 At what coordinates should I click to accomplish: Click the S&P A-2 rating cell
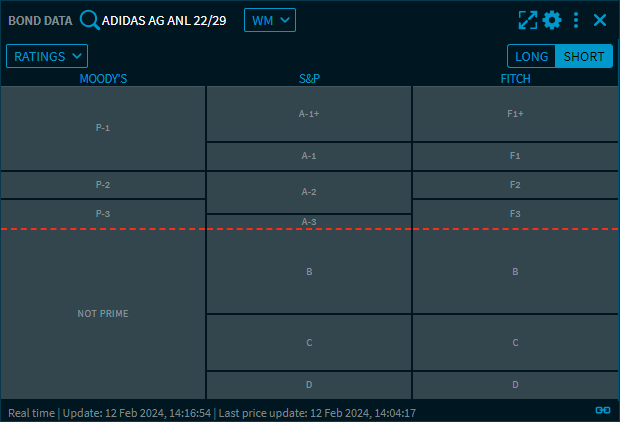pyautogui.click(x=309, y=192)
